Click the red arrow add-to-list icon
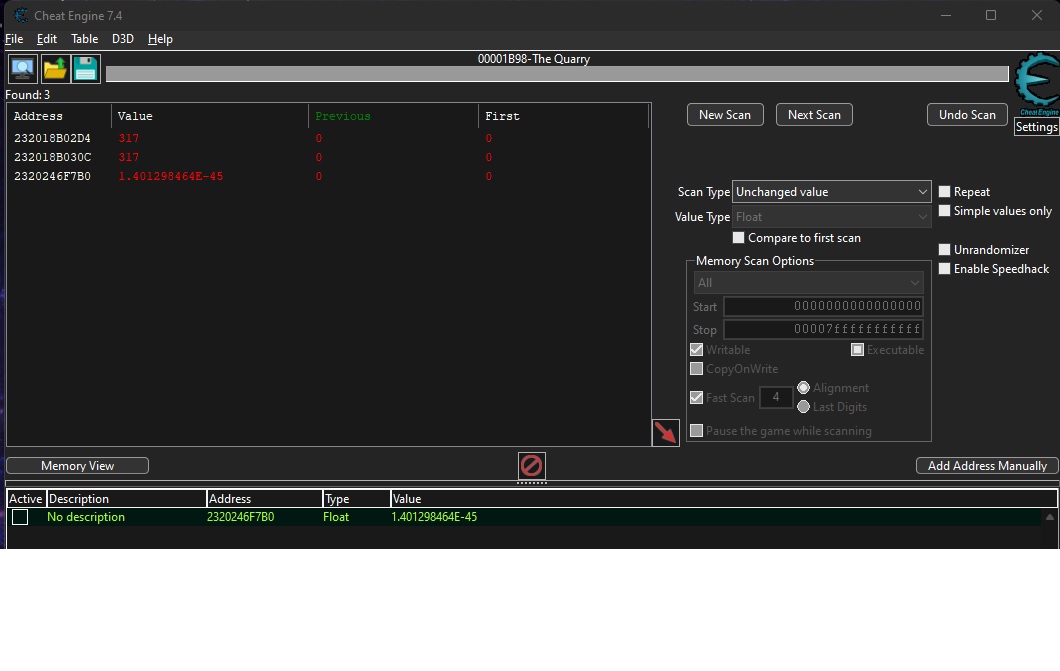The width and height of the screenshot is (1060, 671). [x=665, y=433]
